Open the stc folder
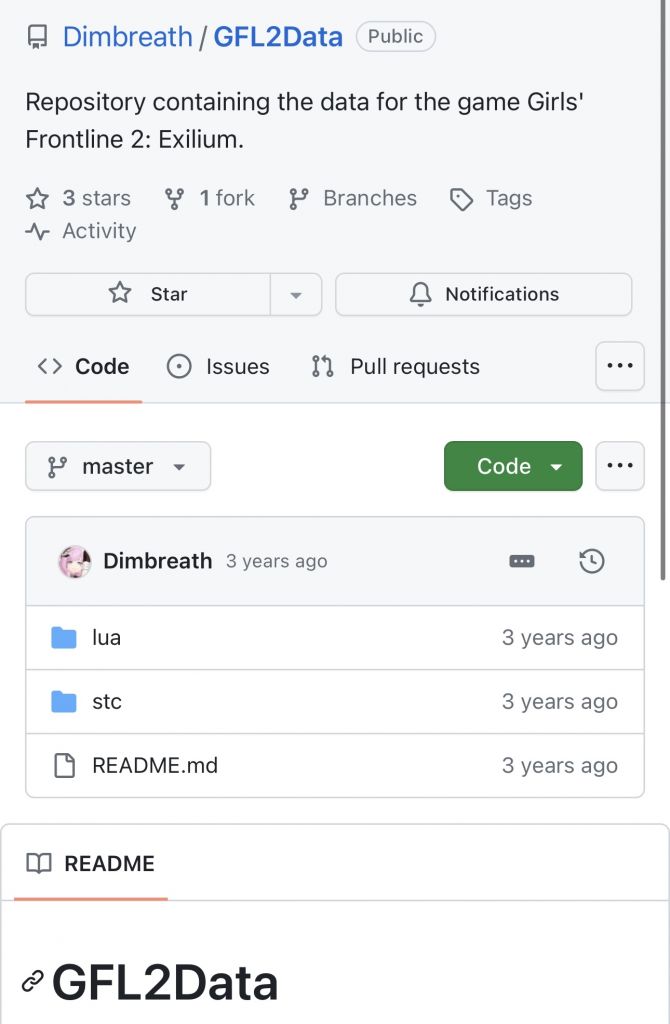 click(x=106, y=702)
